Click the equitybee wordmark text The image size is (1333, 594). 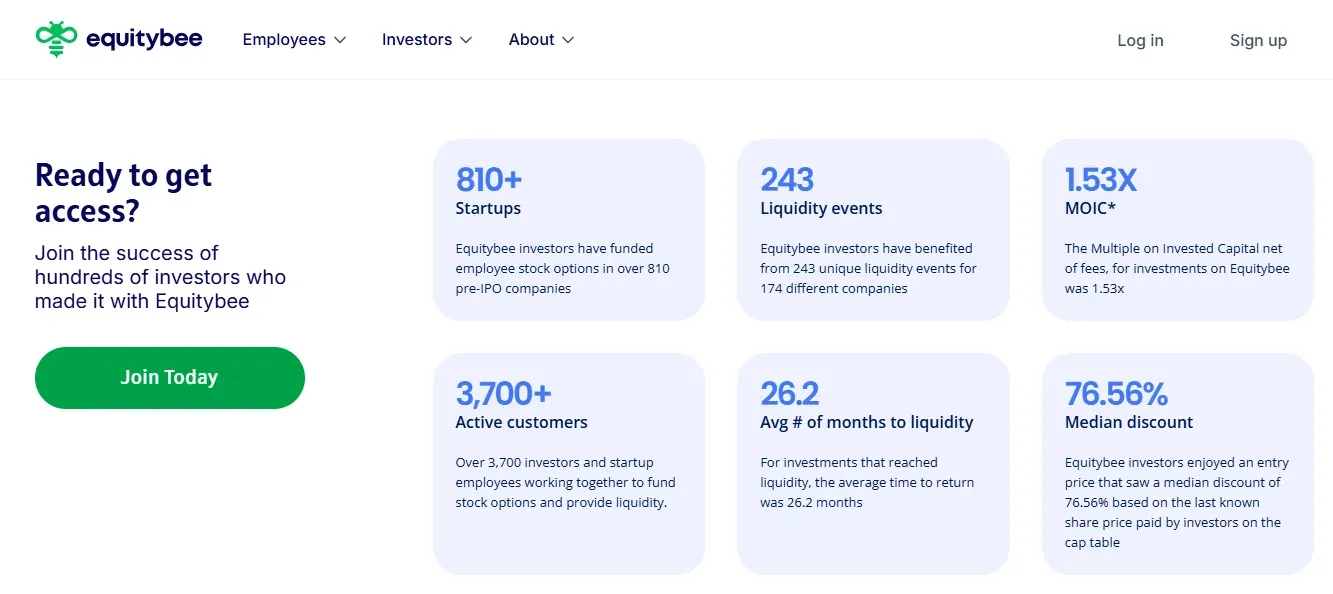144,39
